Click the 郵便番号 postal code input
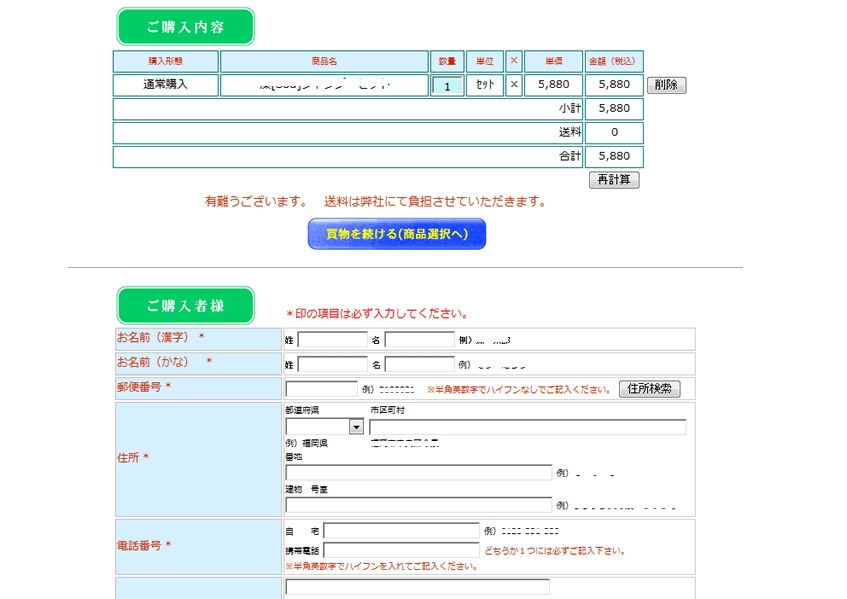Image resolution: width=847 pixels, height=599 pixels. coord(321,389)
